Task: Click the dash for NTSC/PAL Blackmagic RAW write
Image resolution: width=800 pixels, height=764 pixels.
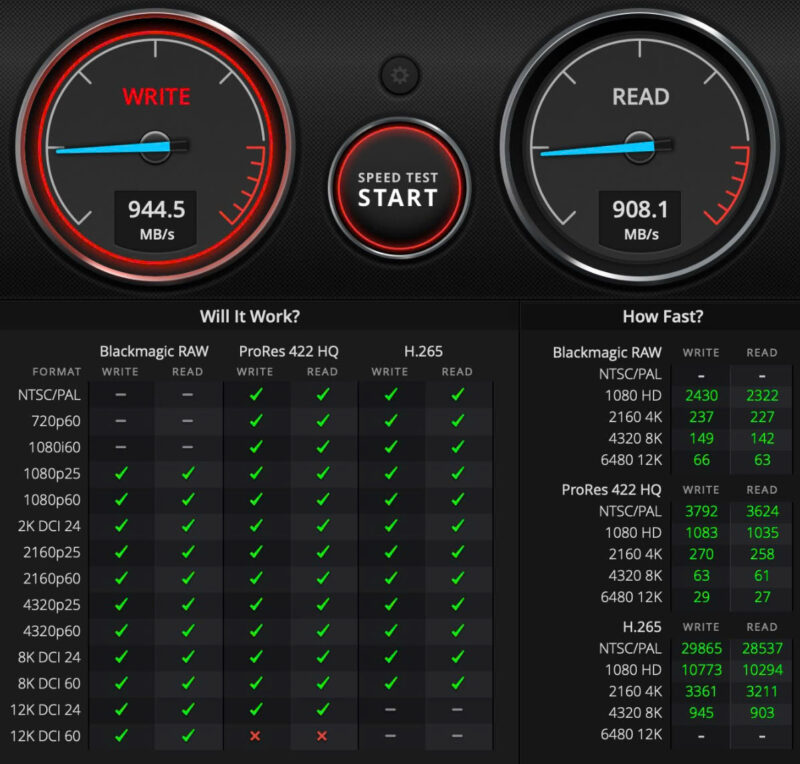Action: tap(121, 395)
